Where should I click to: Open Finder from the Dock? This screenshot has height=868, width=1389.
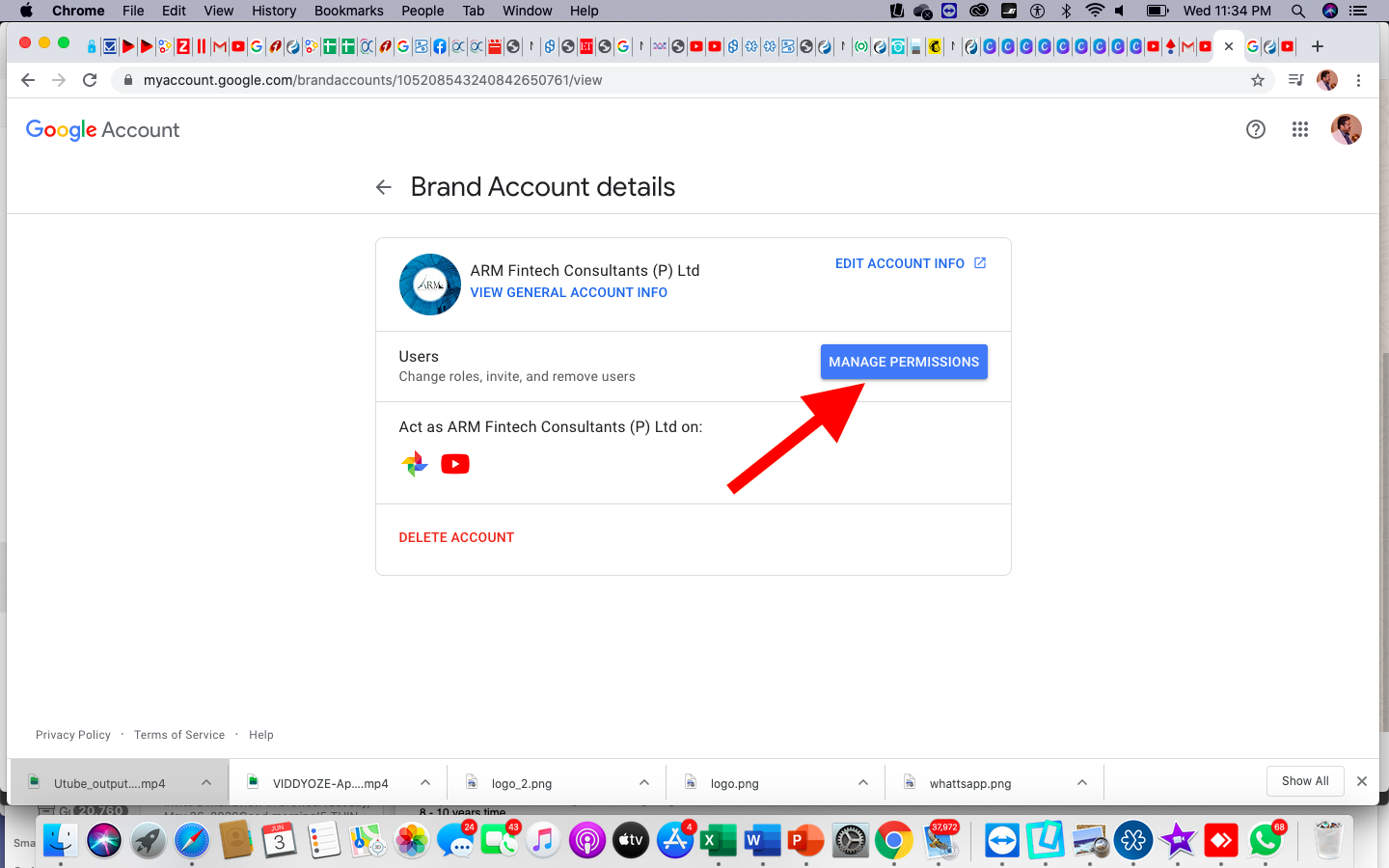60,841
